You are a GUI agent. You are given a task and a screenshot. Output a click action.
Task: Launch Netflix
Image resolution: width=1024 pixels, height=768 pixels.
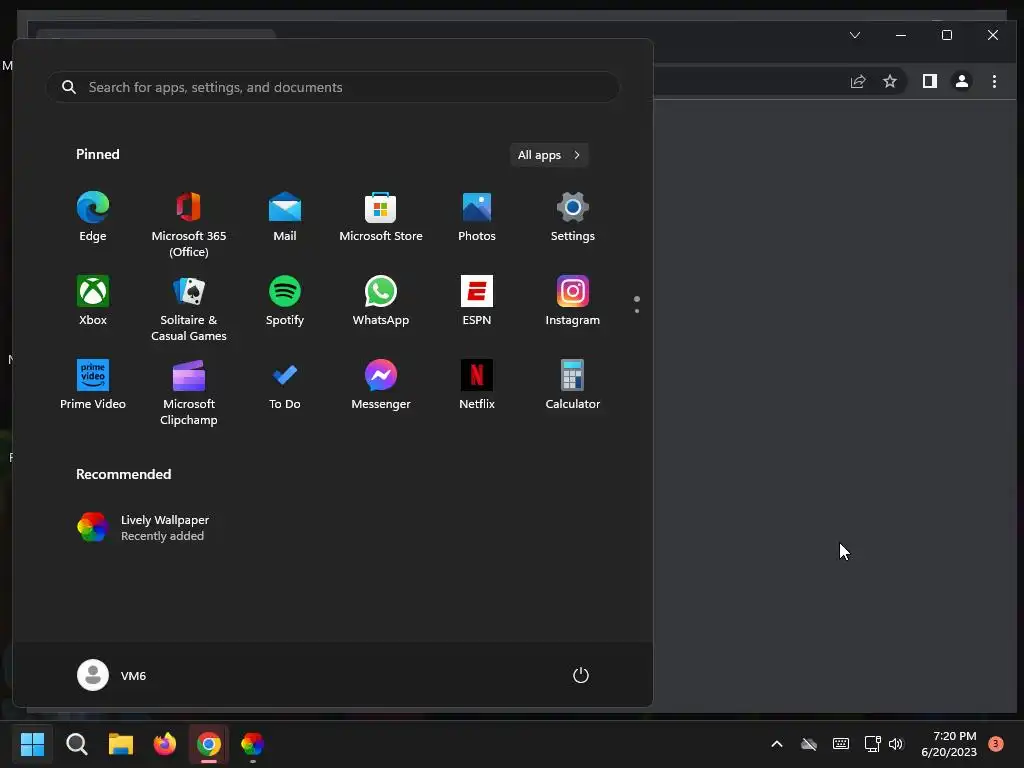pos(477,385)
